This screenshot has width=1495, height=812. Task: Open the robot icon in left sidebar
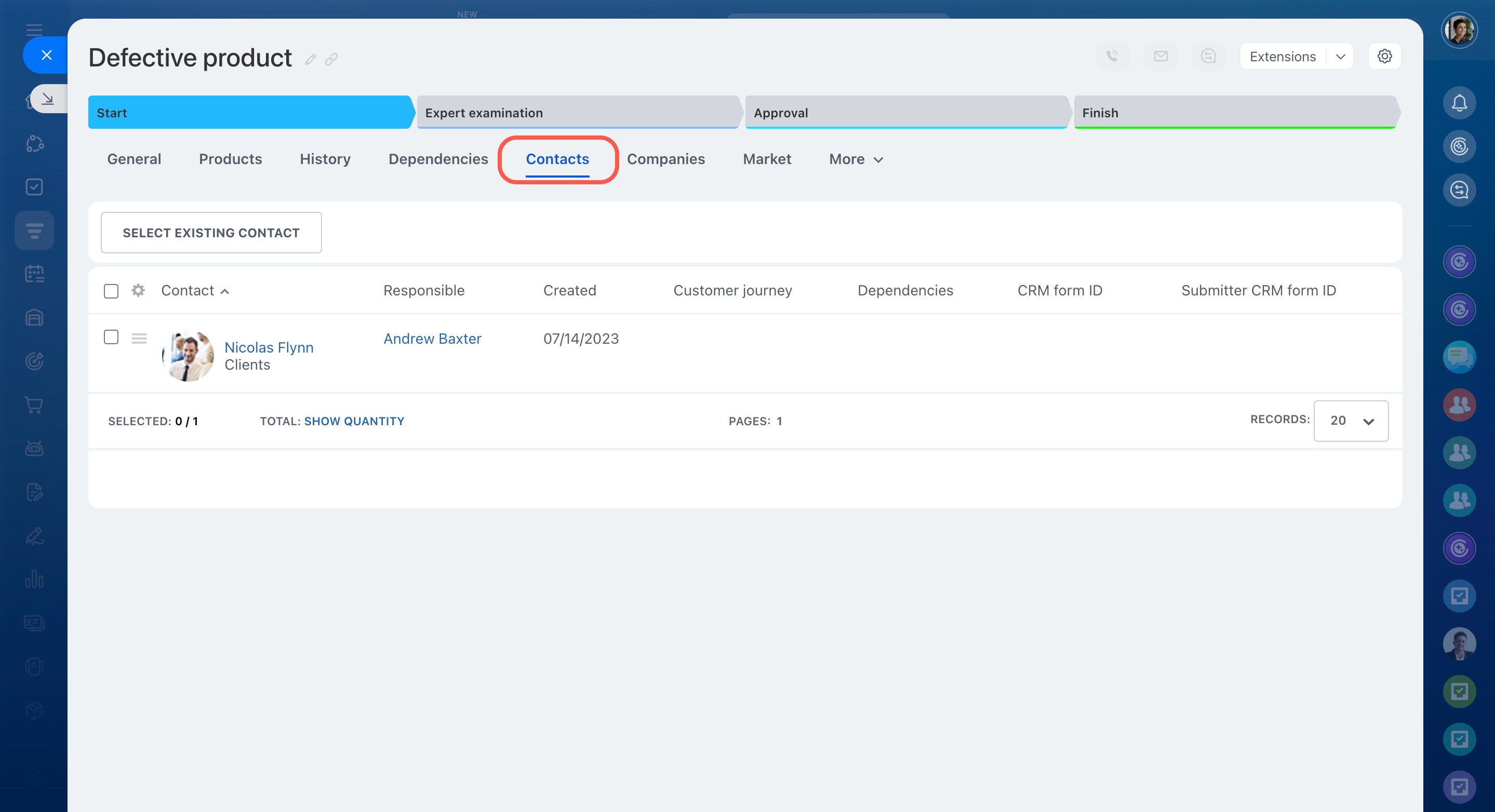(x=34, y=449)
